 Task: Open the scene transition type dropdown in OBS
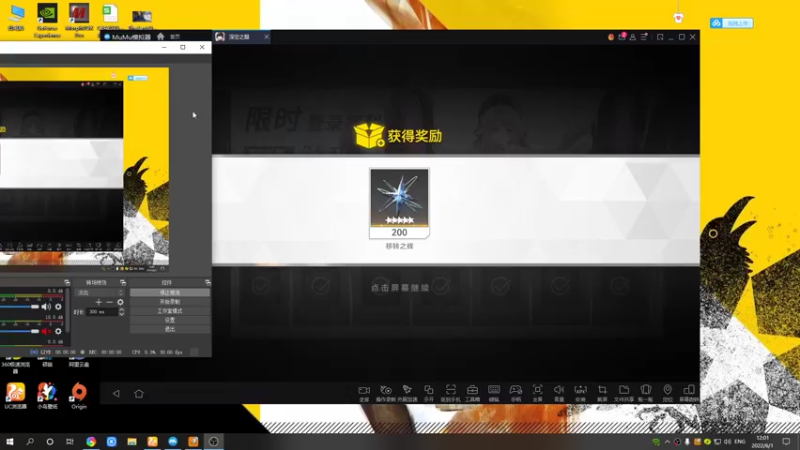pos(99,292)
